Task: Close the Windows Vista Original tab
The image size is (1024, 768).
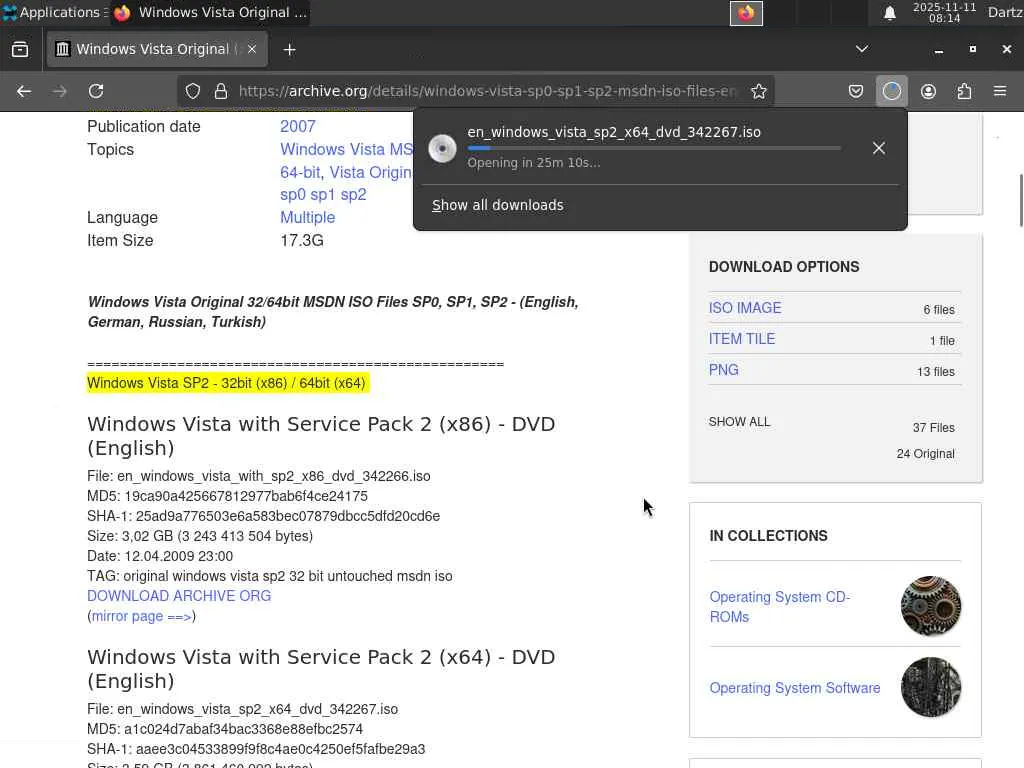Action: pos(252,49)
